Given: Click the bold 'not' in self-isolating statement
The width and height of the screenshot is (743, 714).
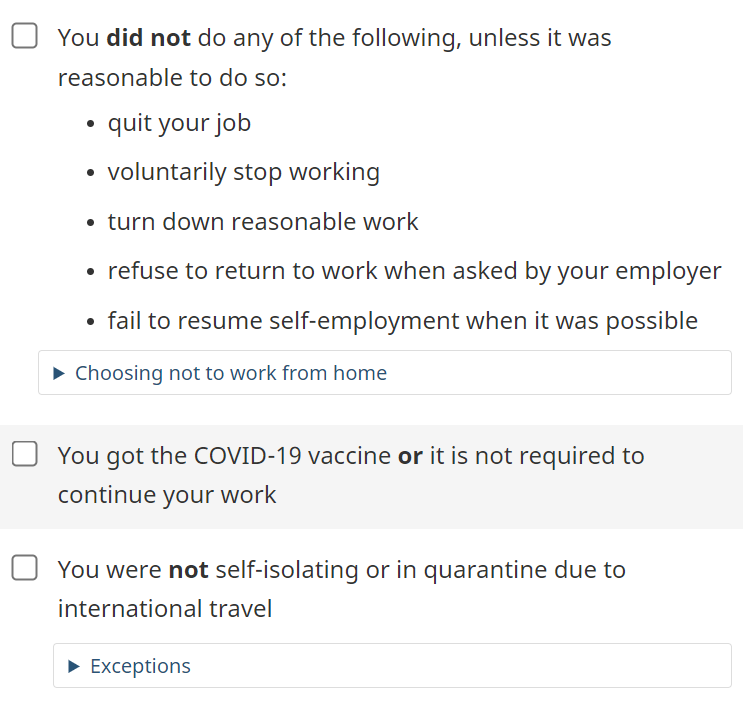Looking at the screenshot, I should click(x=188, y=570).
